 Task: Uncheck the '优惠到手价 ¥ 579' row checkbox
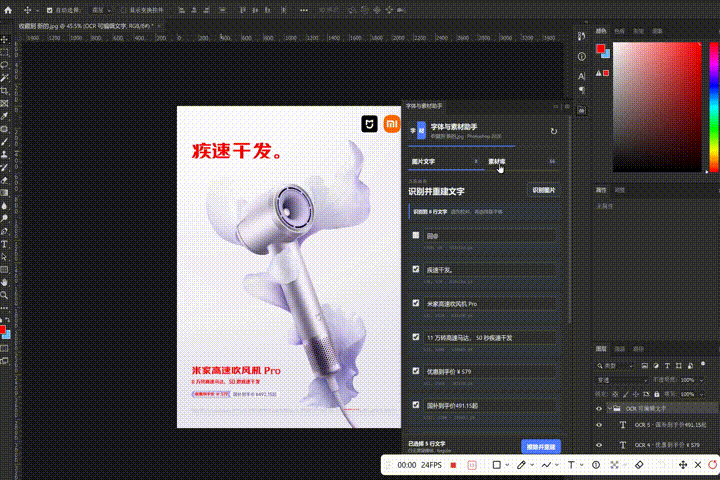click(416, 371)
